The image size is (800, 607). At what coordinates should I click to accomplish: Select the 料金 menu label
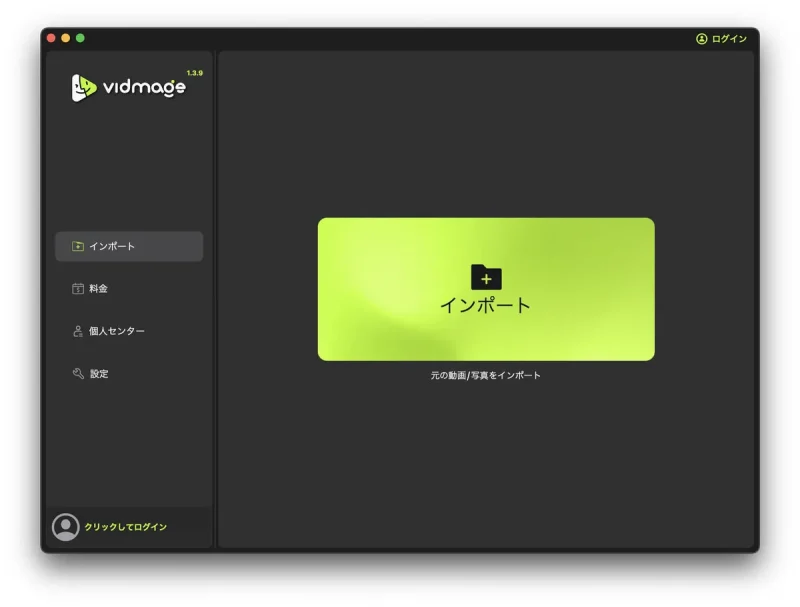pyautogui.click(x=98, y=289)
